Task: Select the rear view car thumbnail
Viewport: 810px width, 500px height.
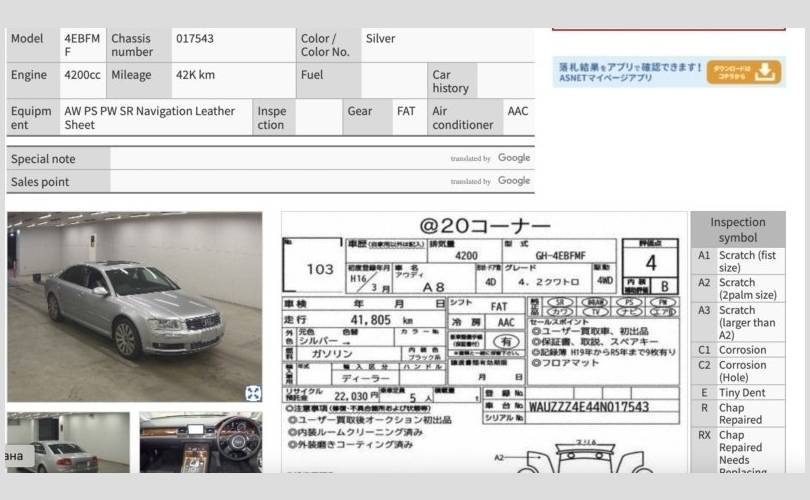Action: 68,442
